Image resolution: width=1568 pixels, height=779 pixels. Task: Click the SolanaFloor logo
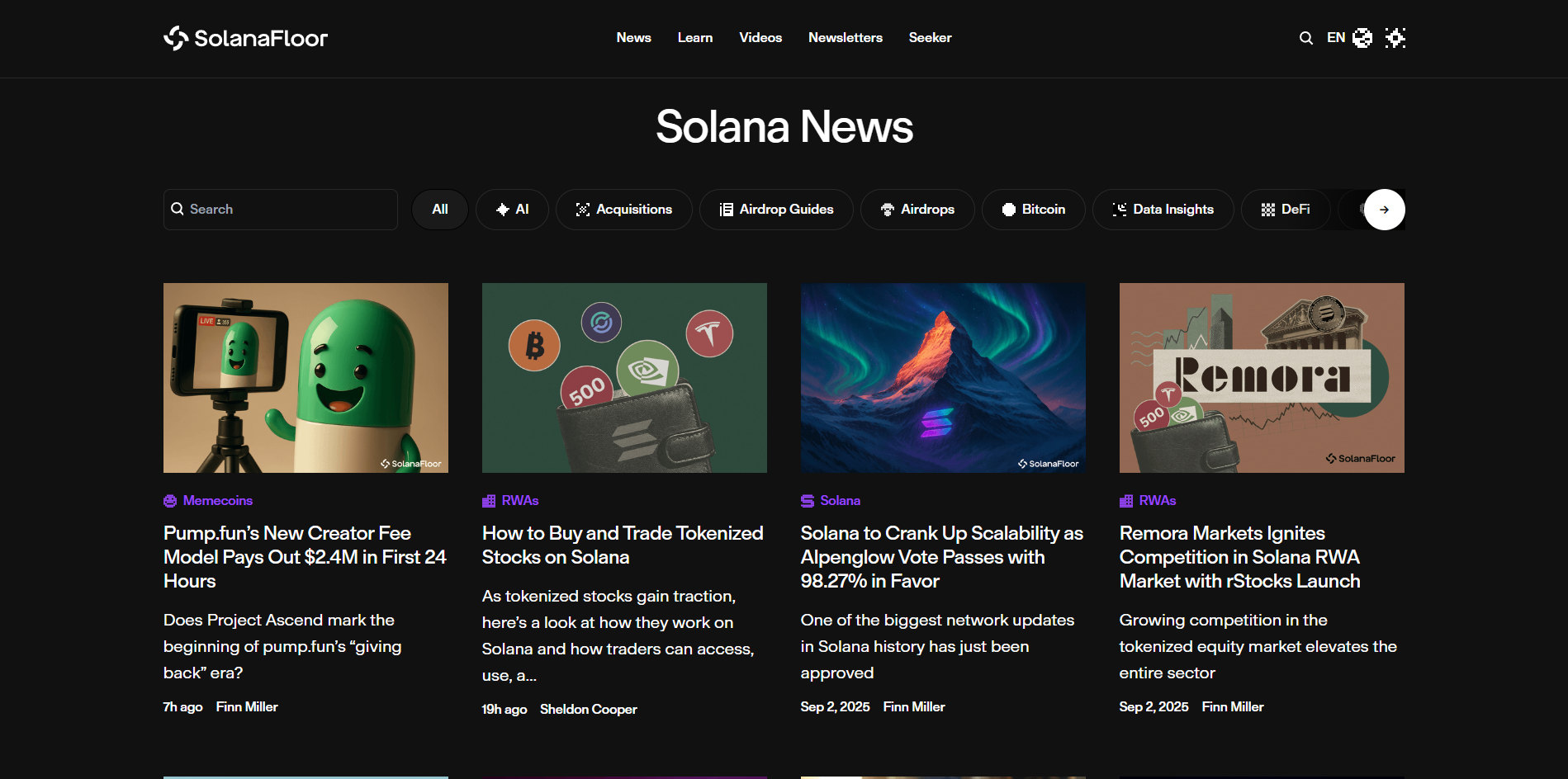[x=245, y=38]
